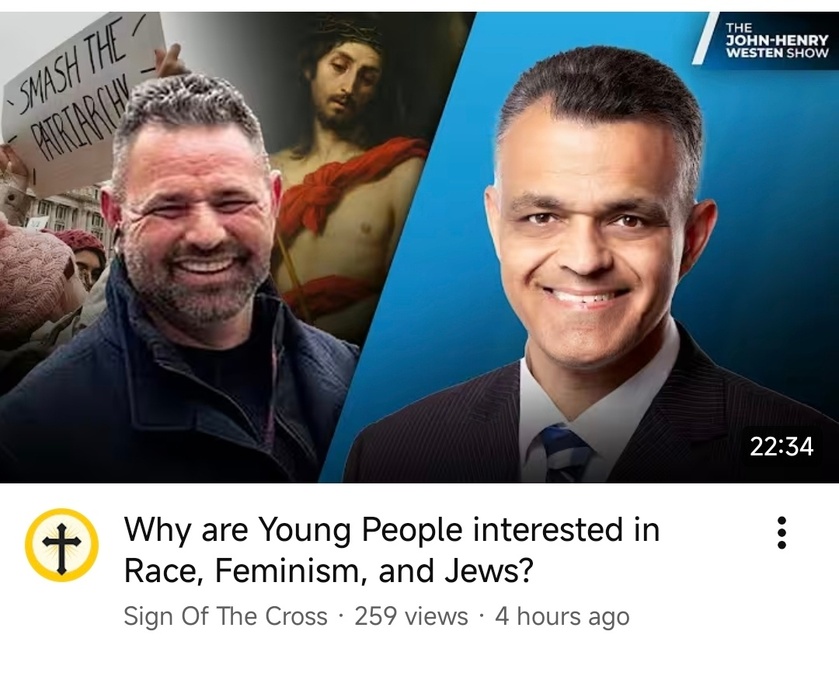Viewport: 839px width, 680px height.
Task: Open the three-dot video options menu
Action: [782, 532]
